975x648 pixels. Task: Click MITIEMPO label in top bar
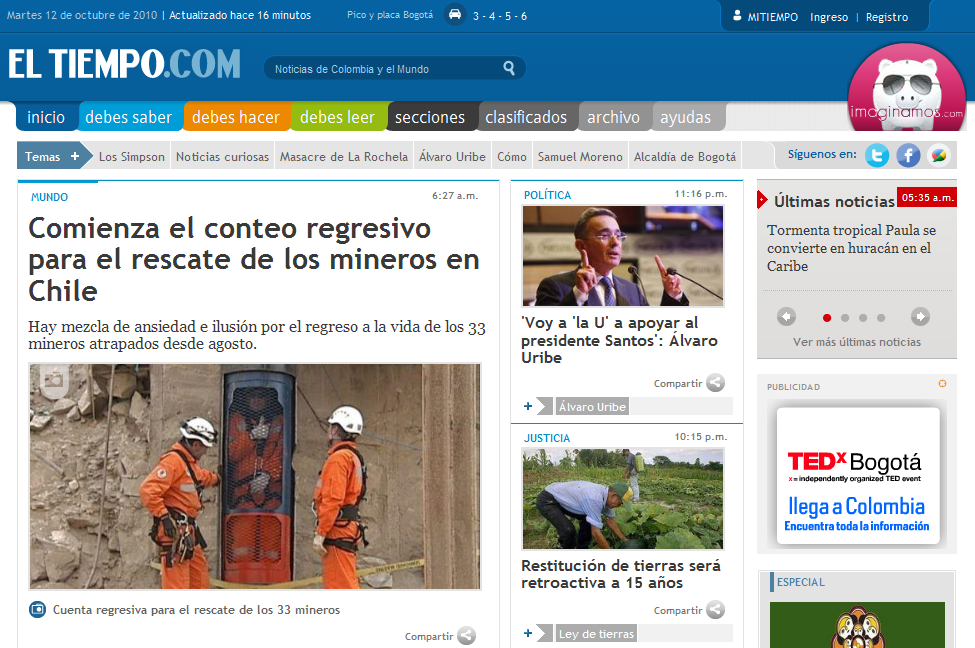tap(772, 17)
